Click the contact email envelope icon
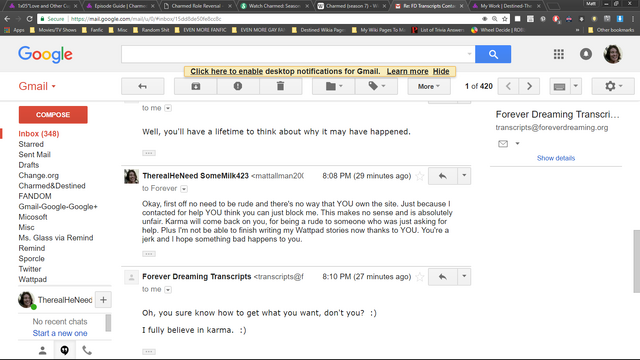This screenshot has height=360, width=640. click(x=503, y=144)
